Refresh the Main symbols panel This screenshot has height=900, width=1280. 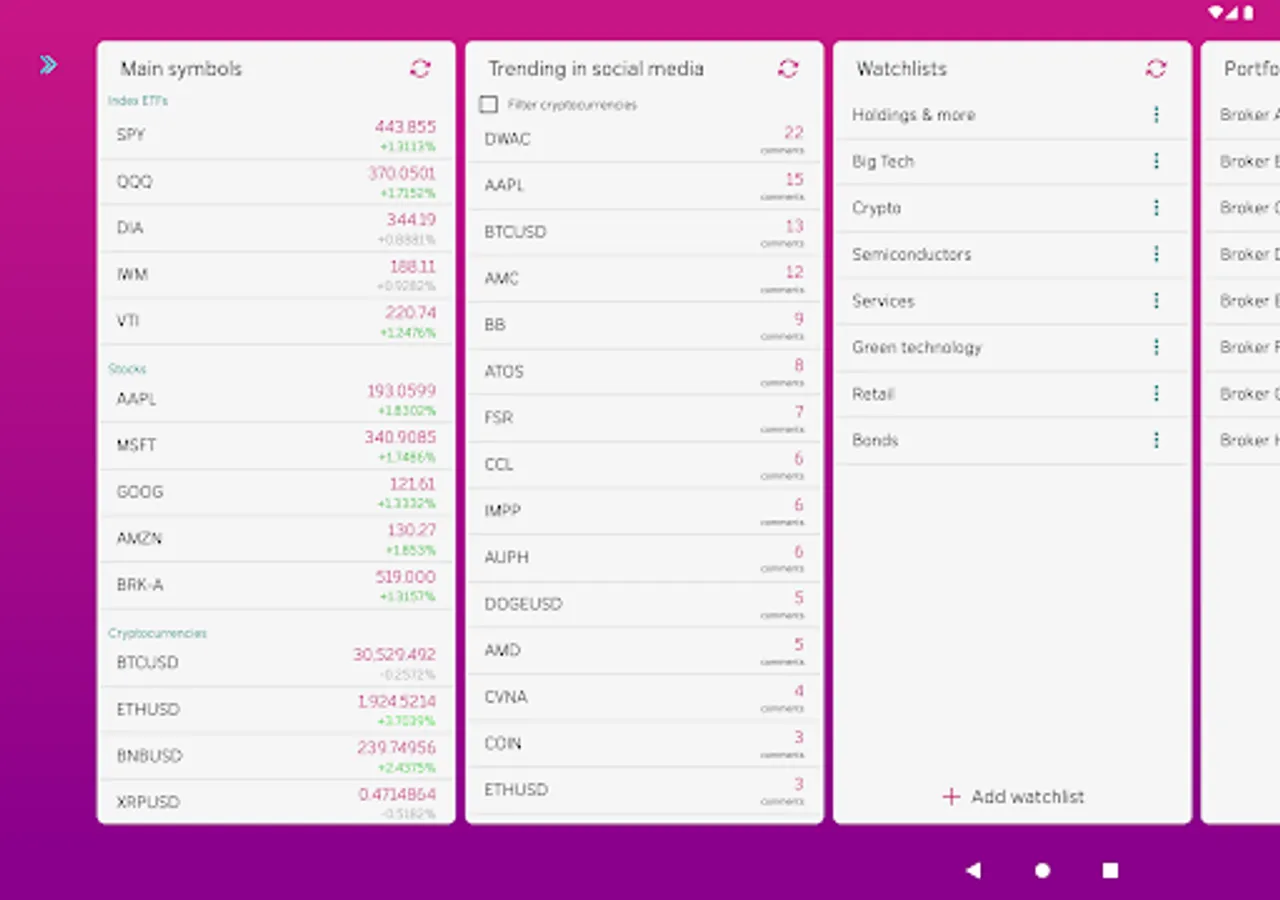point(420,68)
